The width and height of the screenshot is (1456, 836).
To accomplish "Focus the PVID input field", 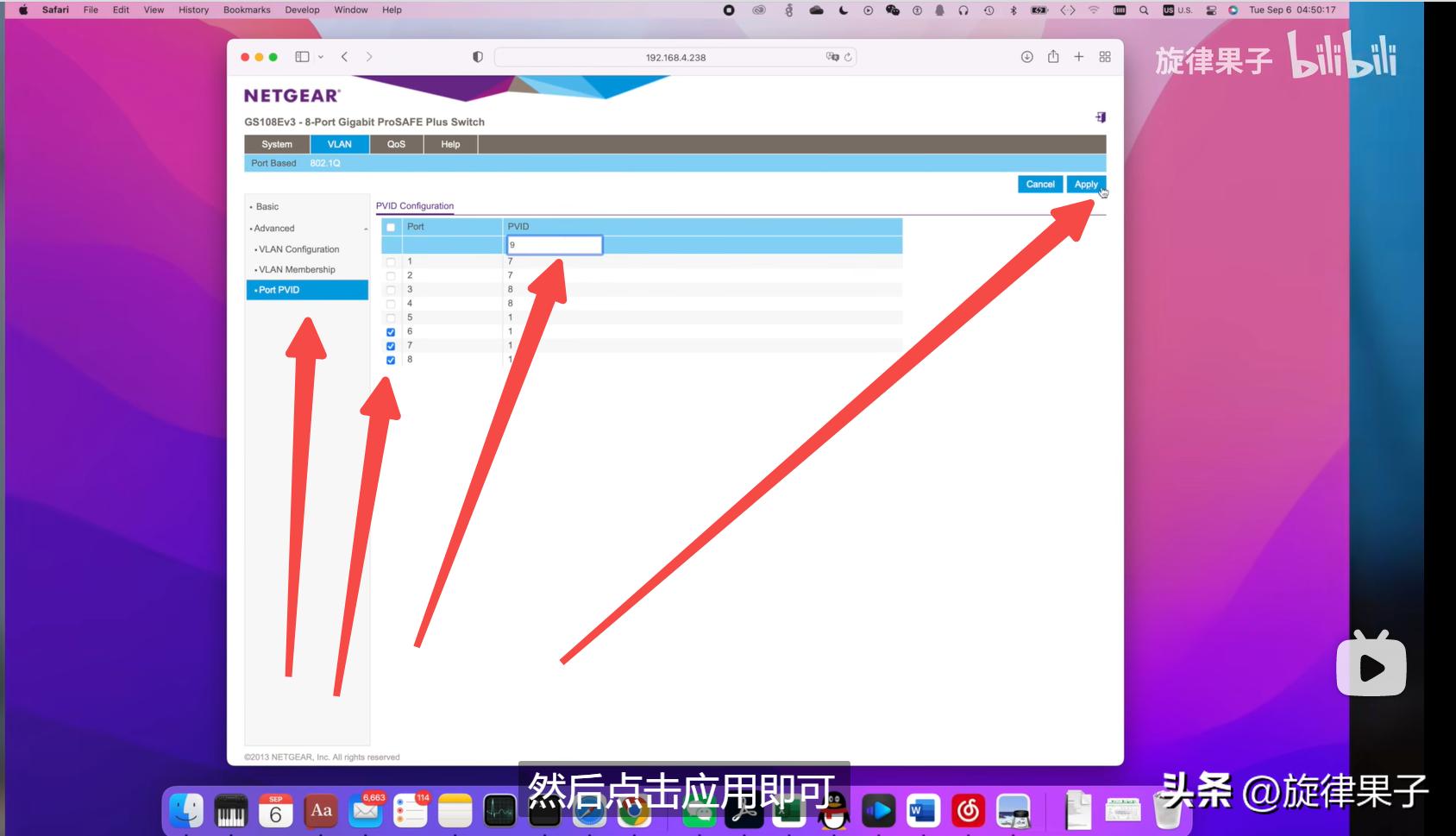I will click(554, 245).
